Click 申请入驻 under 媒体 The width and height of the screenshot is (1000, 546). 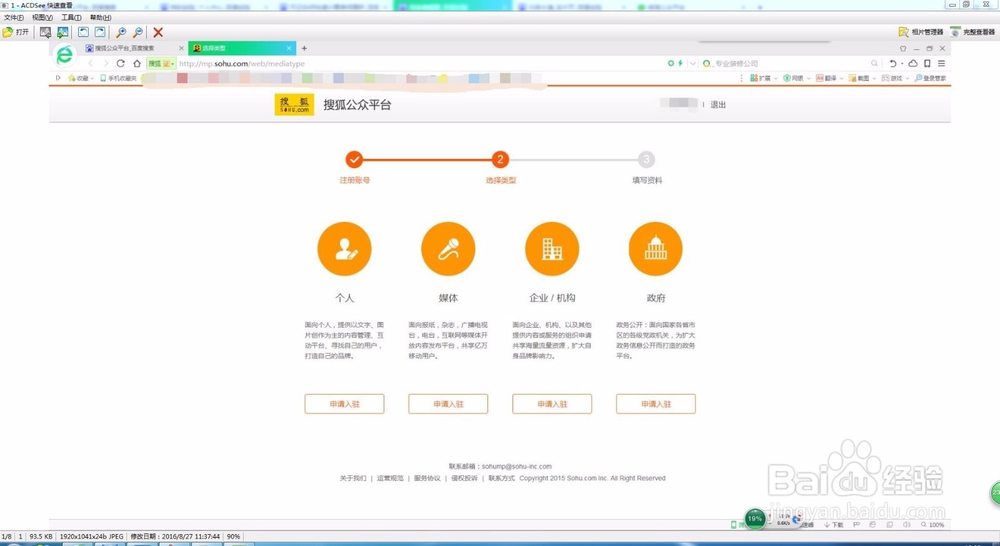click(448, 404)
